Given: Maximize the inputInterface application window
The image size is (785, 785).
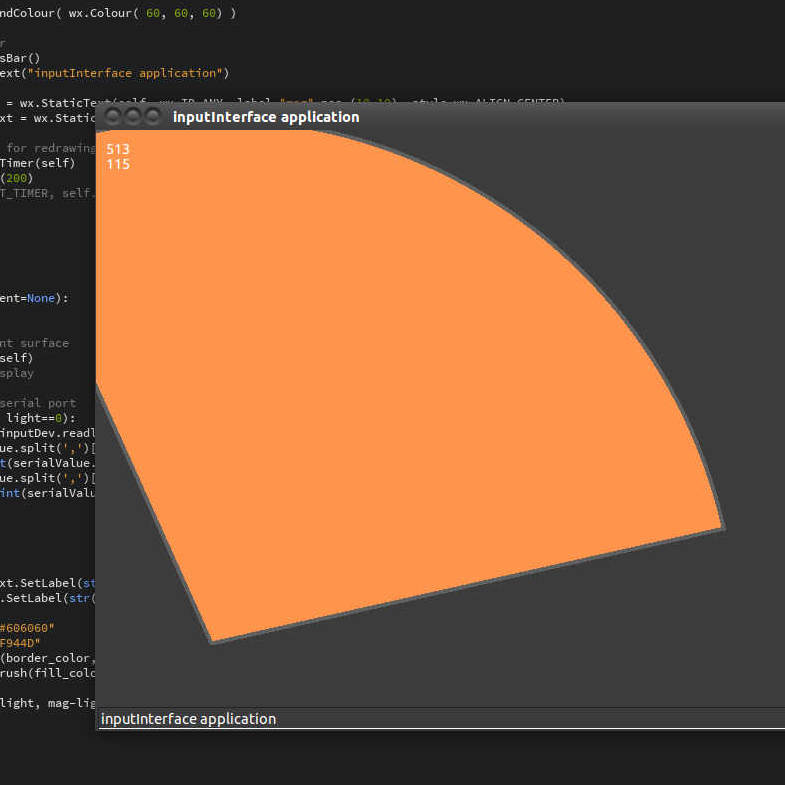Looking at the screenshot, I should (x=152, y=116).
